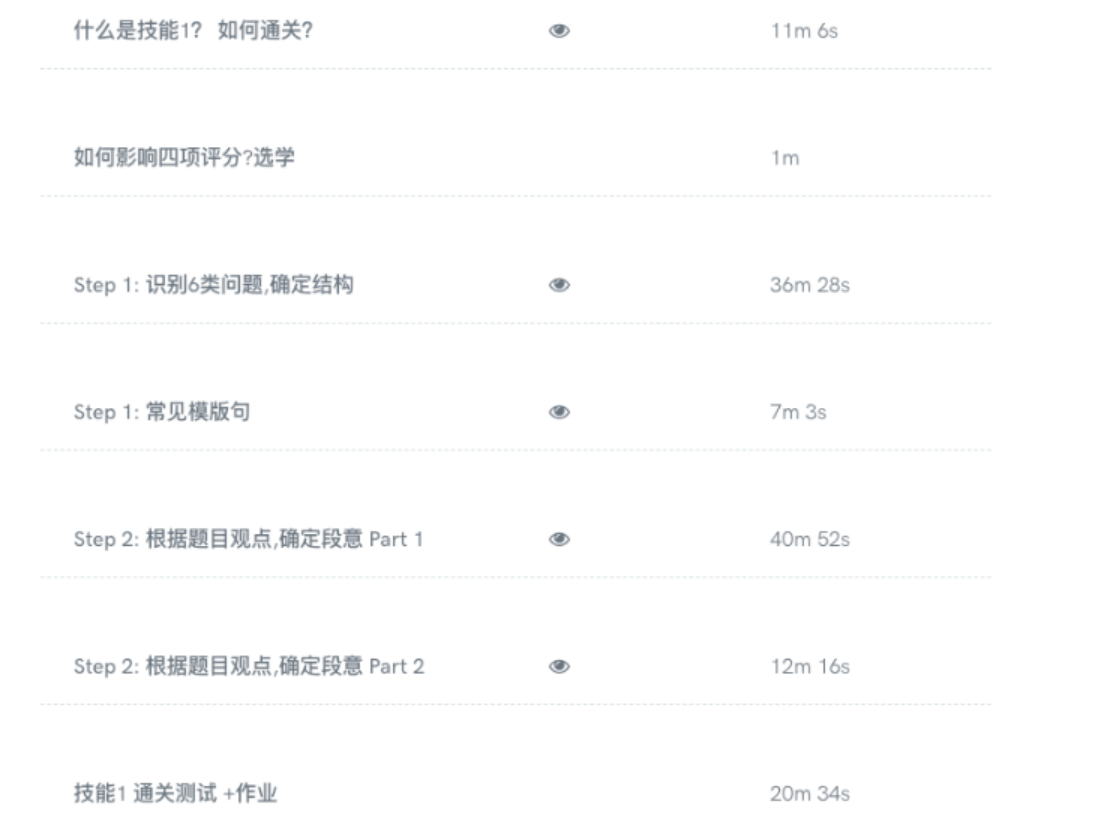The image size is (1102, 821).
Task: Toggle the eye icon on the Part 2 lesson row
Action: [559, 666]
